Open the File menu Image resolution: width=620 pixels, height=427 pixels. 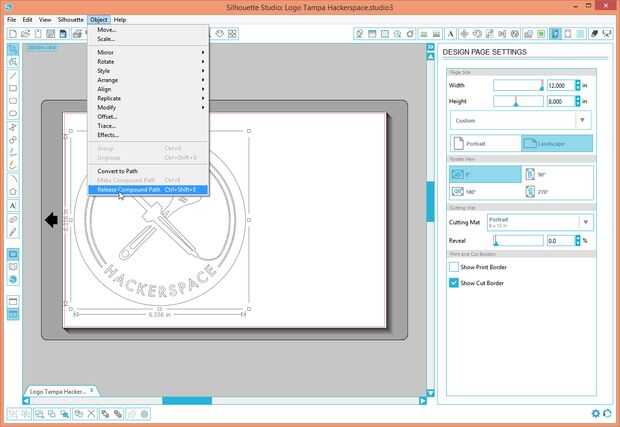pos(11,20)
